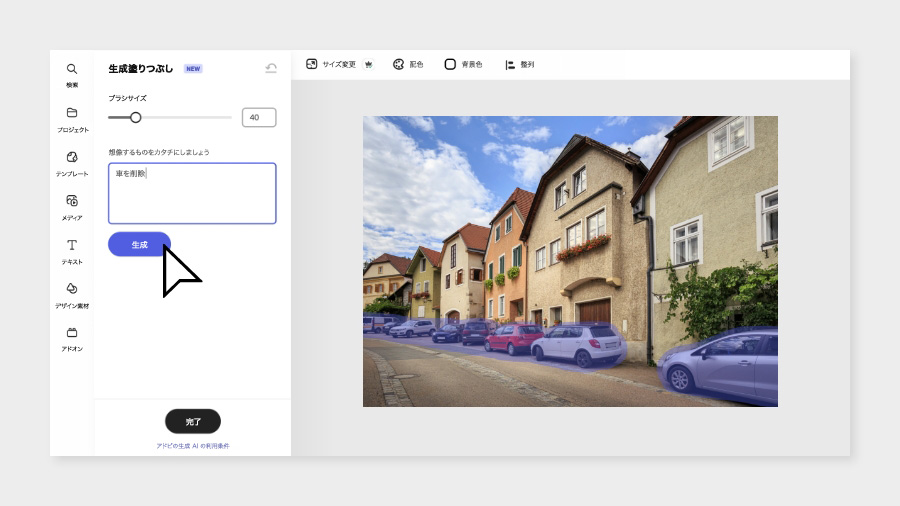Click the 整列 label in the top toolbar
This screenshot has height=506, width=900.
[x=527, y=65]
